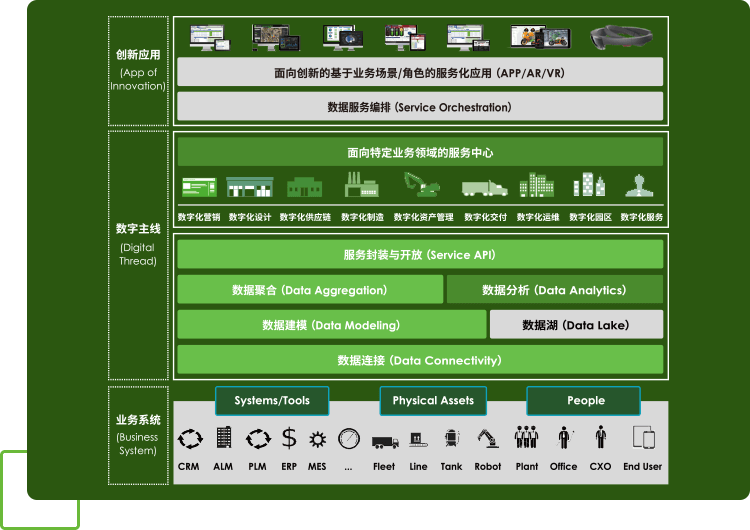Click the 数据连接 Data Connectivity bar

420,360
